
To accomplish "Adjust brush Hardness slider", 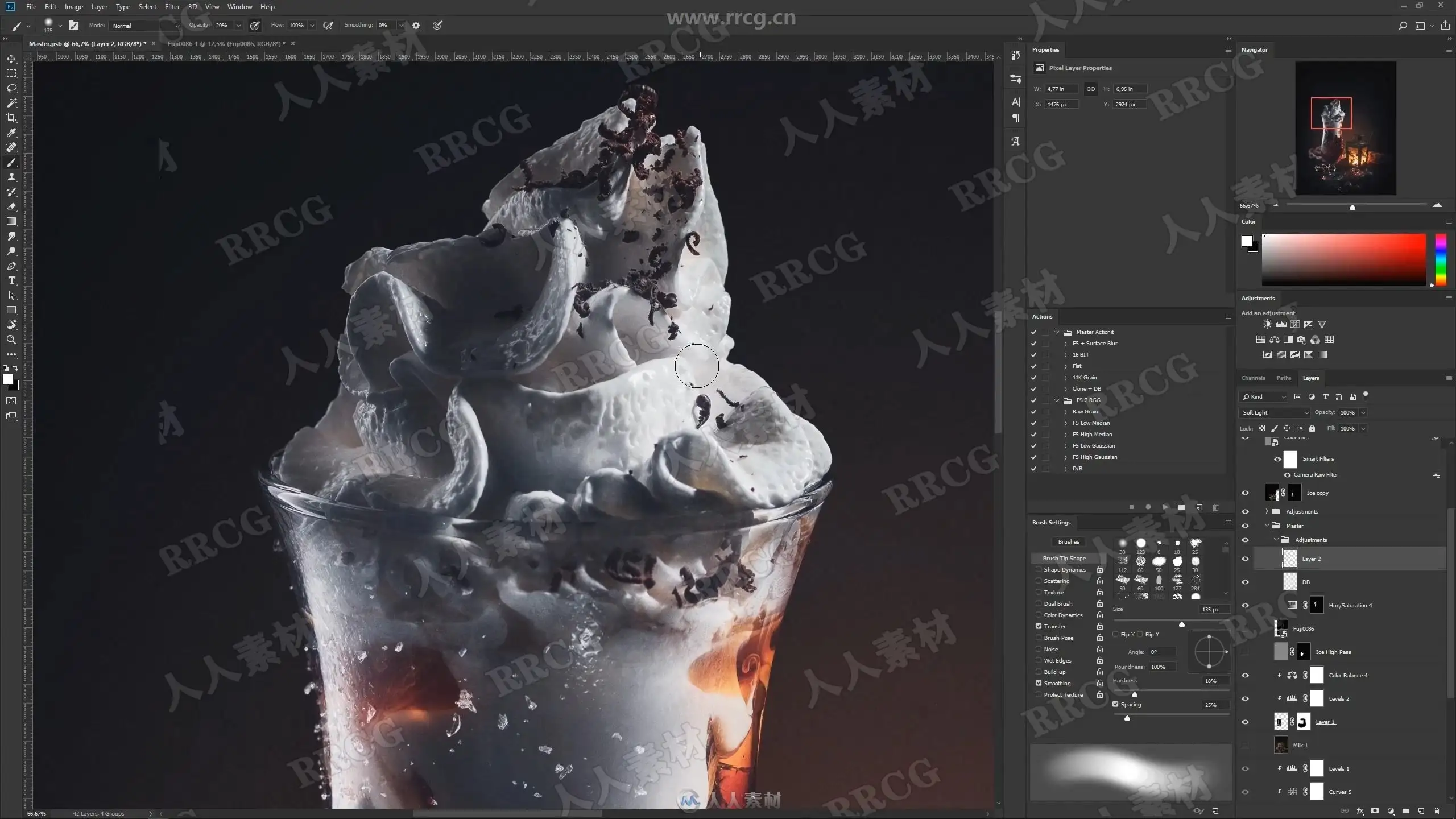I will tap(1135, 694).
